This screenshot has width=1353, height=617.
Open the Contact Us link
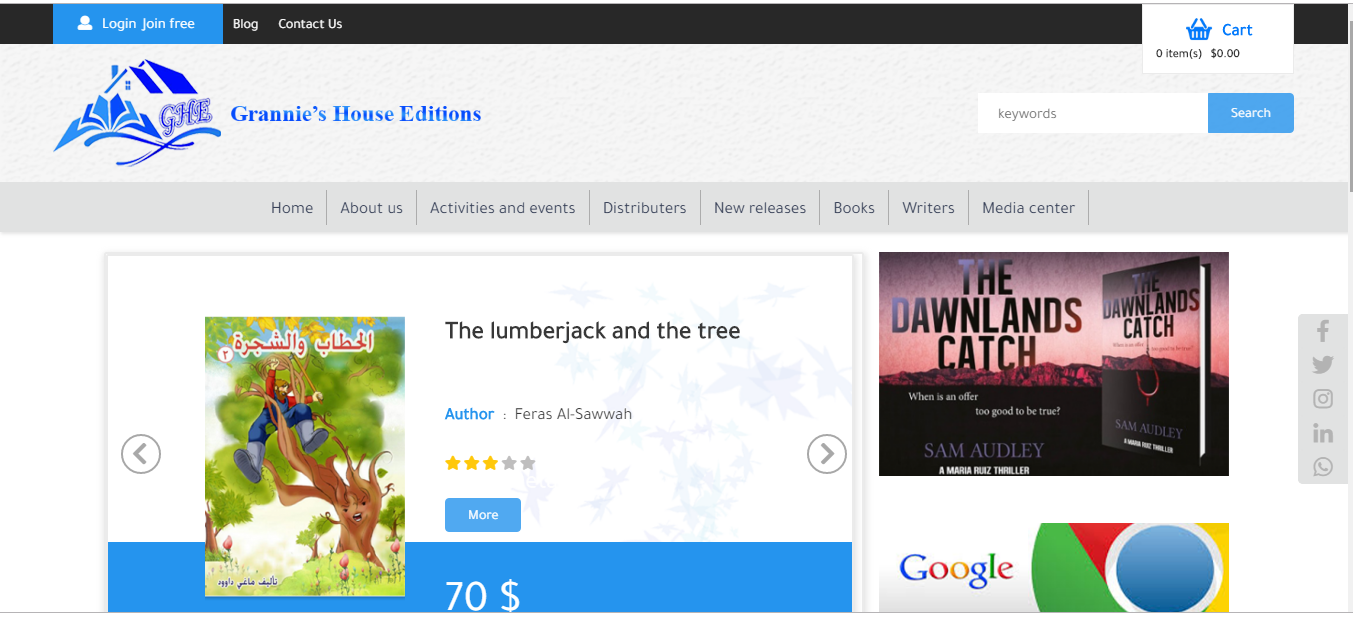[310, 24]
